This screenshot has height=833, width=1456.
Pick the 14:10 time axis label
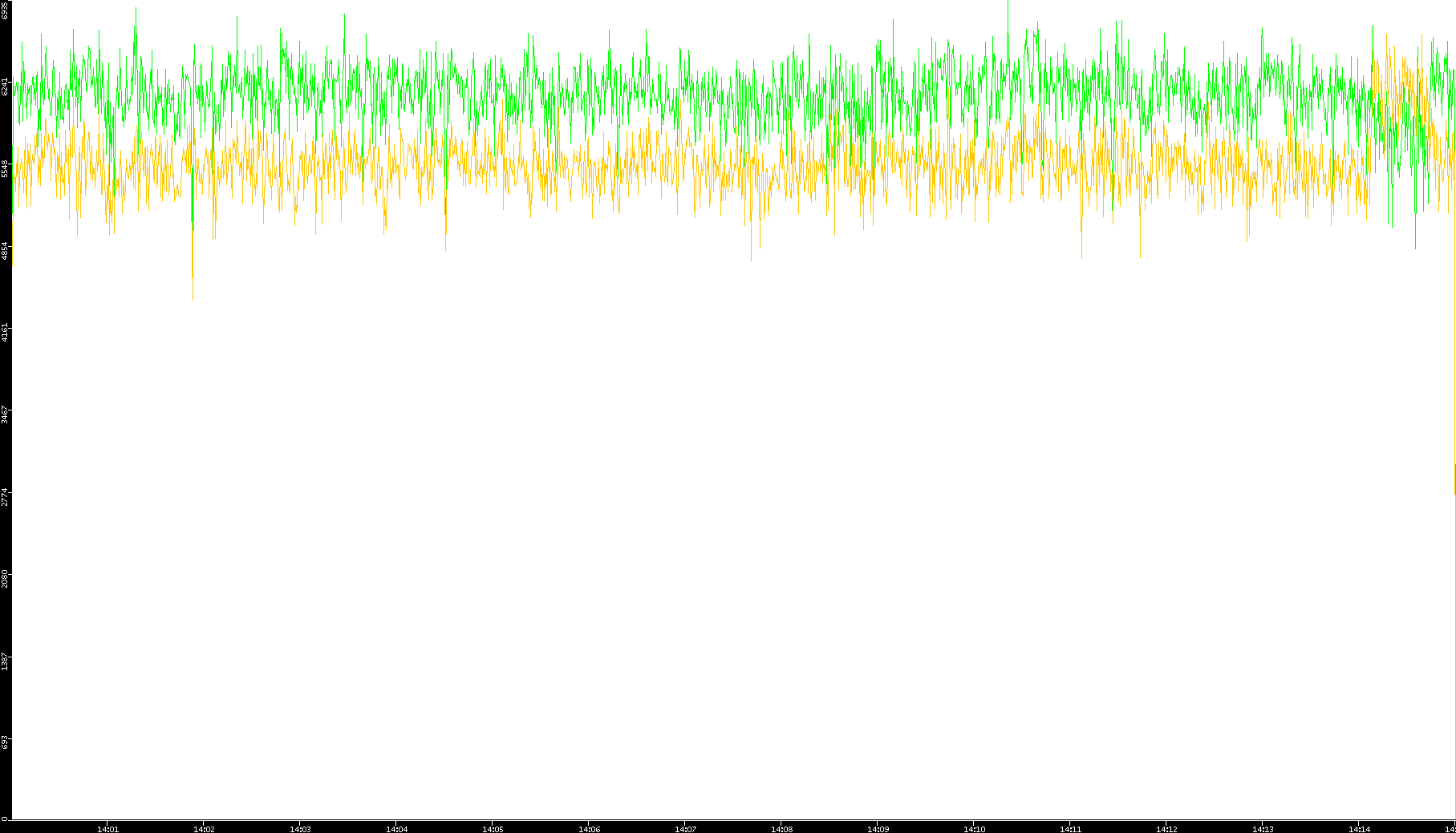974,829
